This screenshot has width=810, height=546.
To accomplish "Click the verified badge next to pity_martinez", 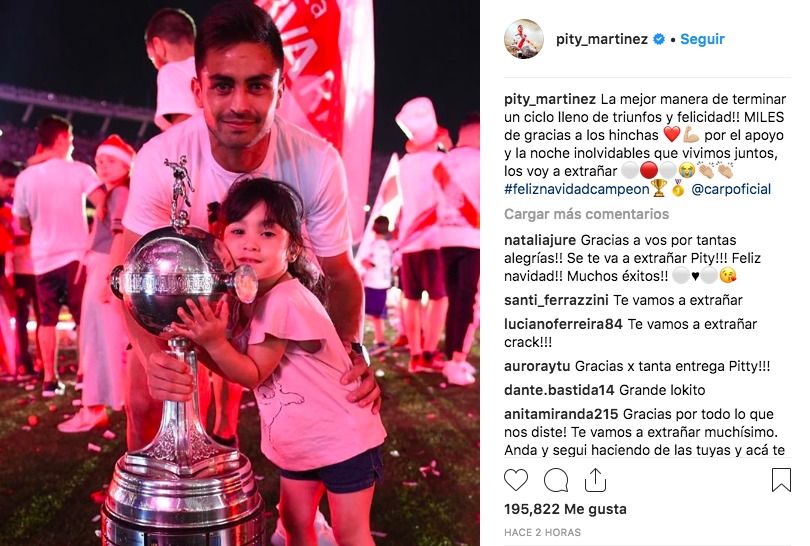I will click(659, 39).
